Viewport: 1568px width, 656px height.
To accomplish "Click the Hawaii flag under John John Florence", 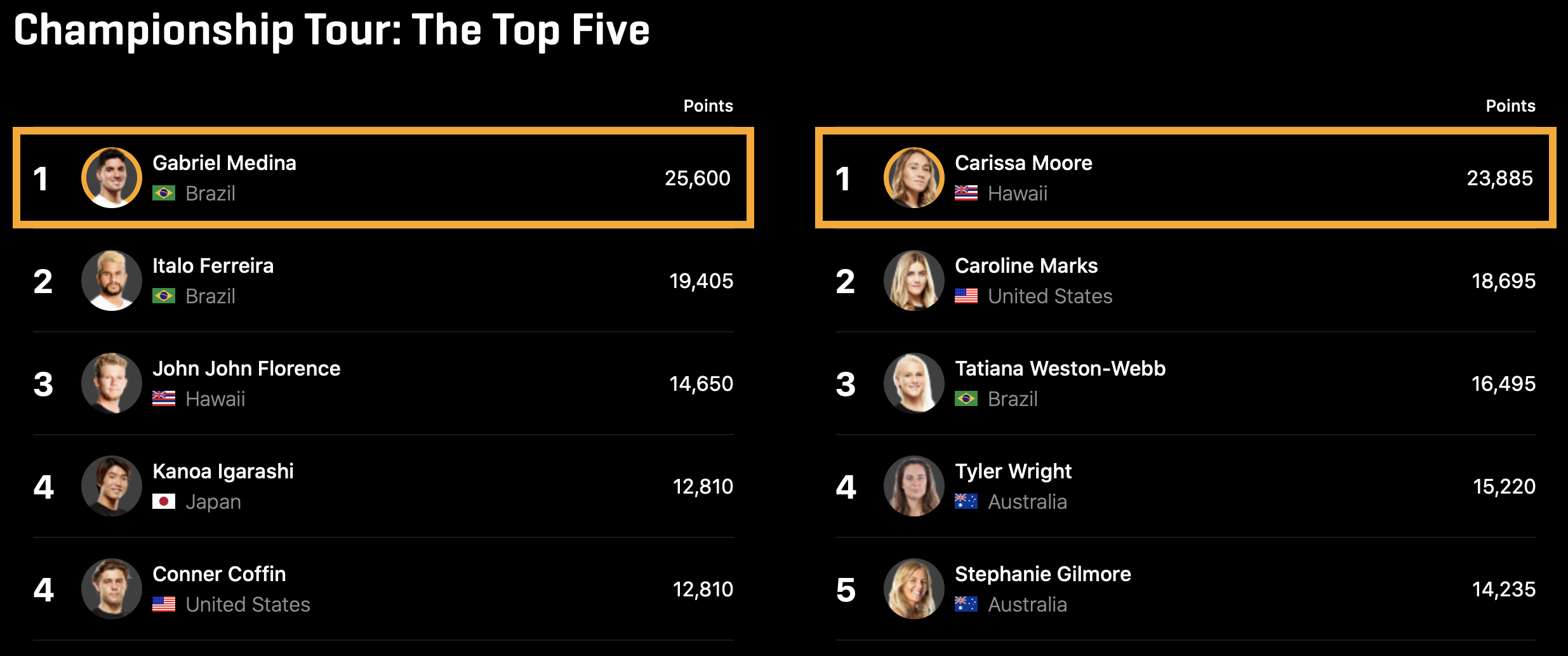I will [x=164, y=399].
